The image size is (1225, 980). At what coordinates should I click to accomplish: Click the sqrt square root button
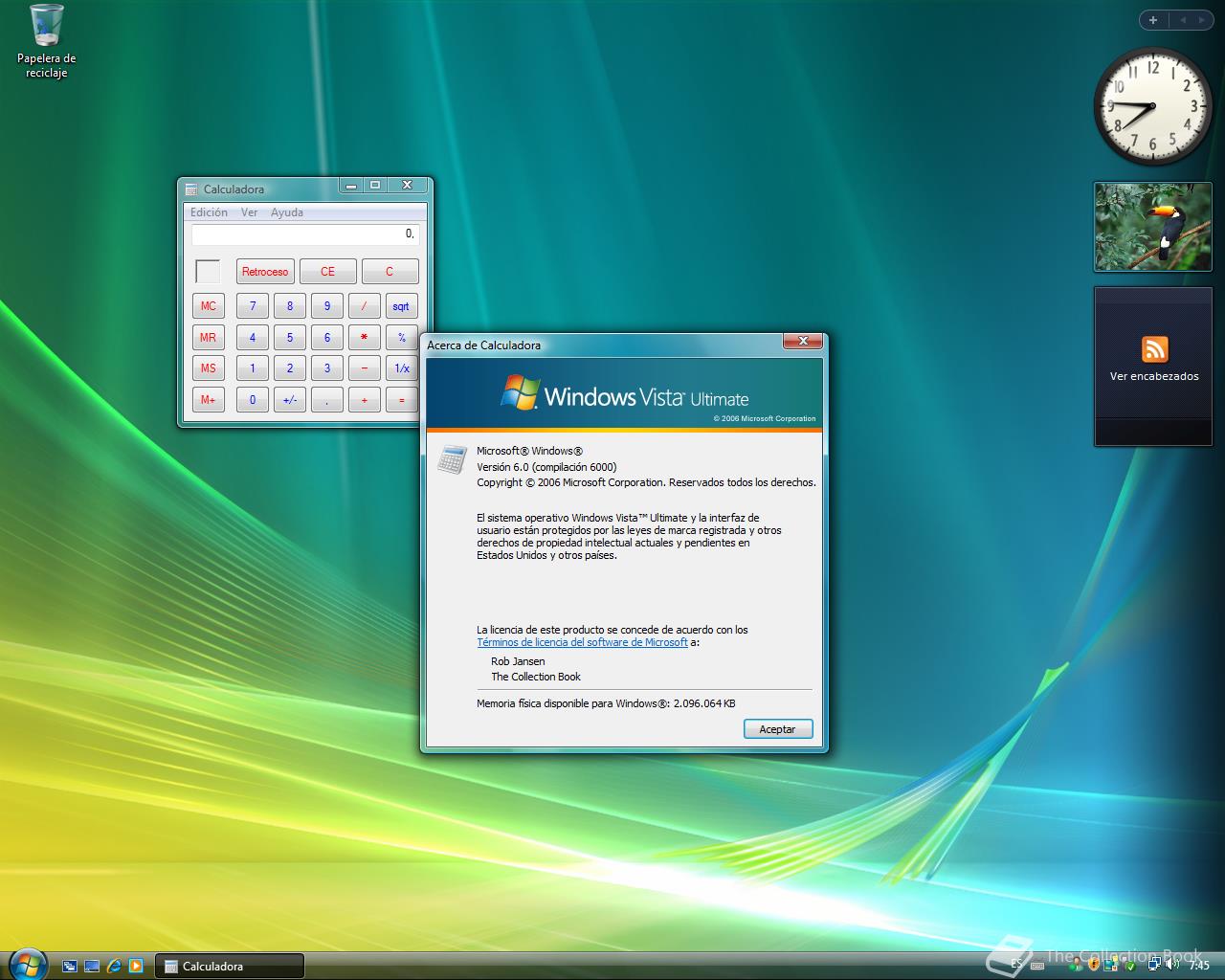[x=402, y=306]
